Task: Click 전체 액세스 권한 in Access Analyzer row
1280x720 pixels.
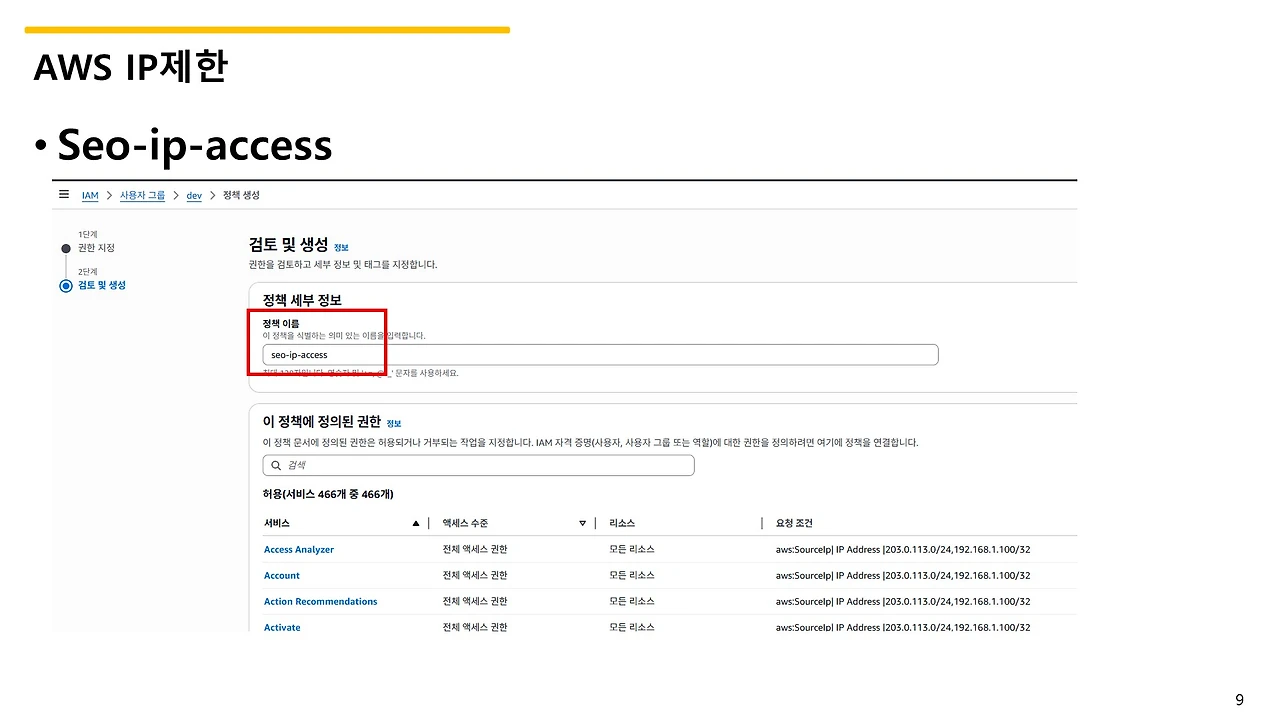Action: (475, 550)
